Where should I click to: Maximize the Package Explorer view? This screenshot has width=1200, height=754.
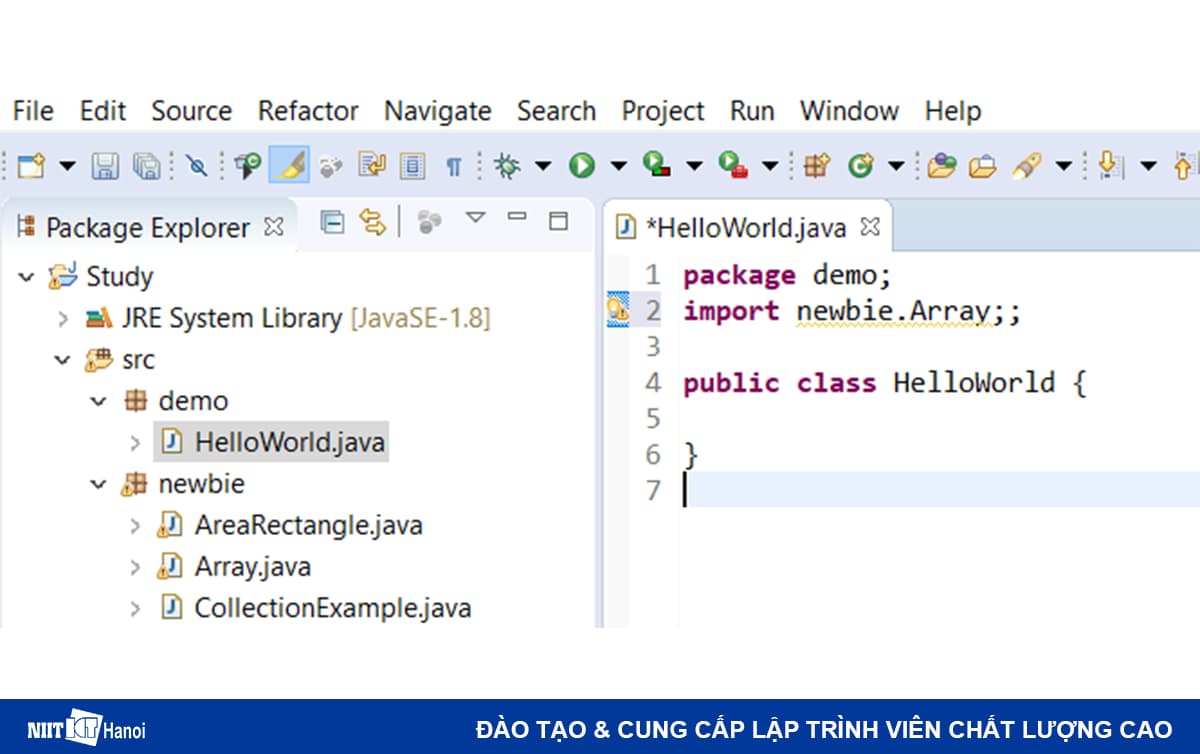(x=556, y=220)
